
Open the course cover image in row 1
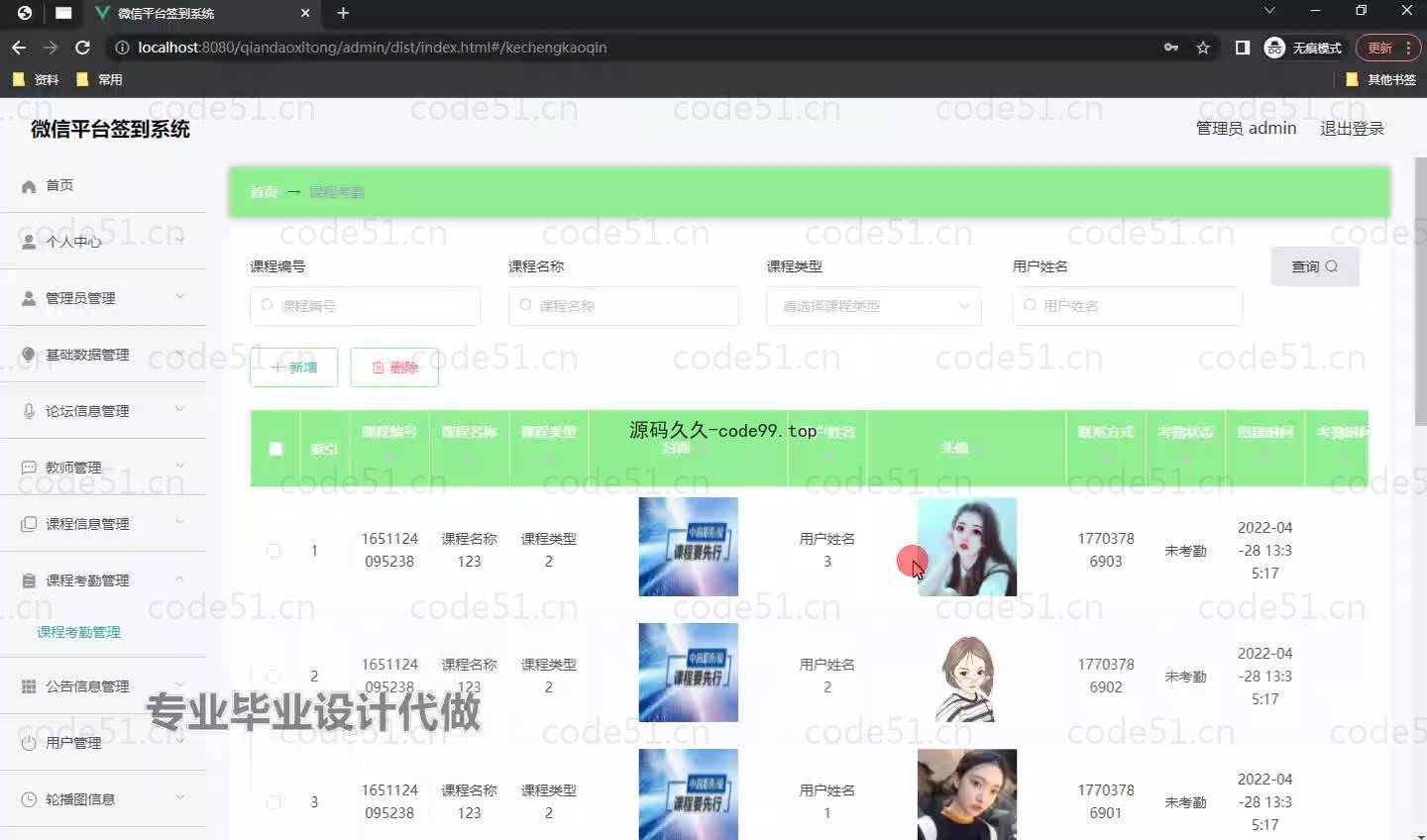[689, 547]
